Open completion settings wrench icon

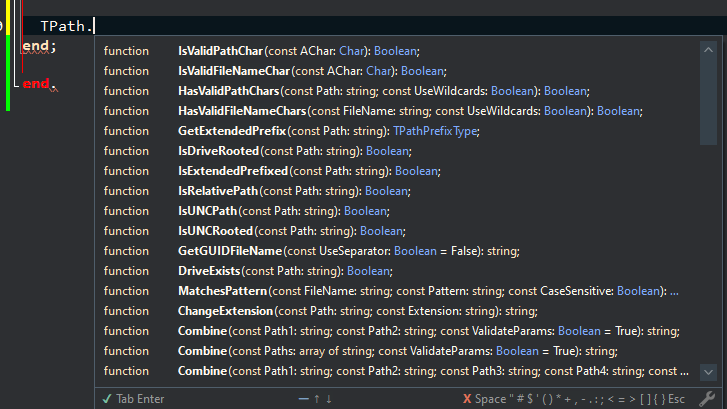[x=707, y=399]
